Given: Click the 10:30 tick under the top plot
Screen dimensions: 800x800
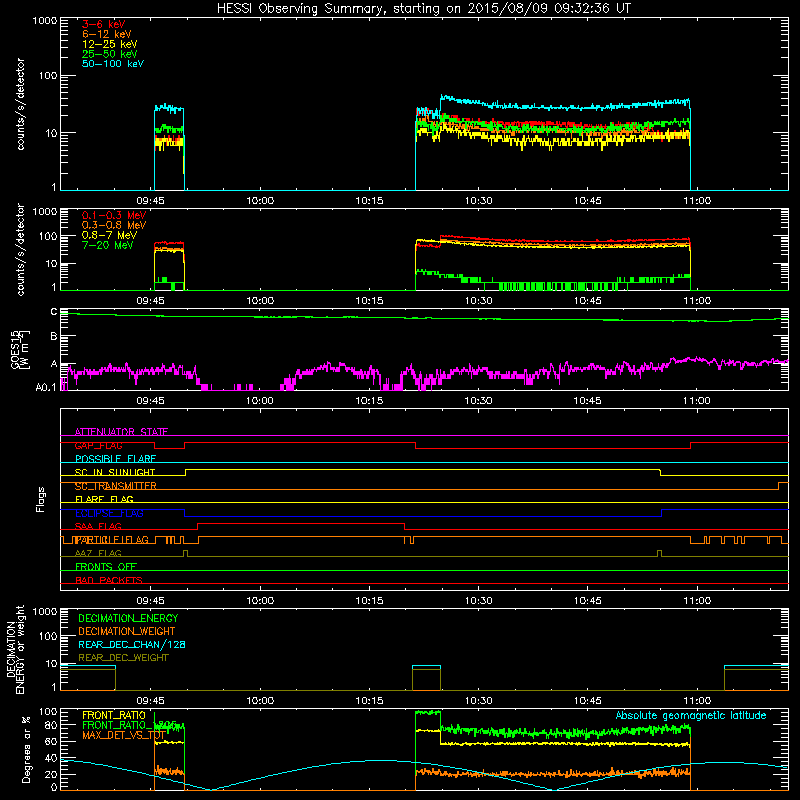Looking at the screenshot, I should (x=479, y=201).
